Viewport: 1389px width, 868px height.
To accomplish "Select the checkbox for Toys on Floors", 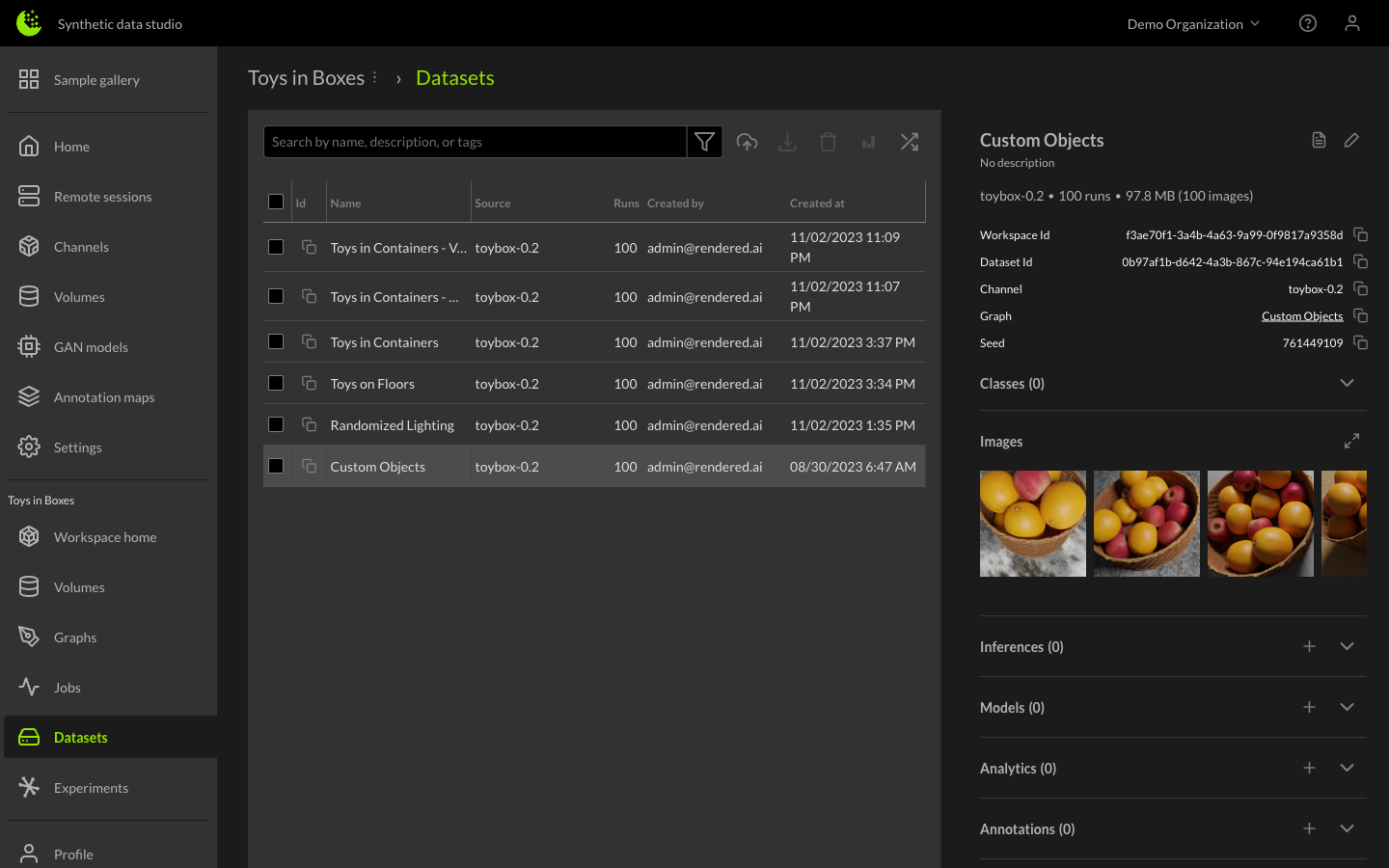I will [x=276, y=383].
